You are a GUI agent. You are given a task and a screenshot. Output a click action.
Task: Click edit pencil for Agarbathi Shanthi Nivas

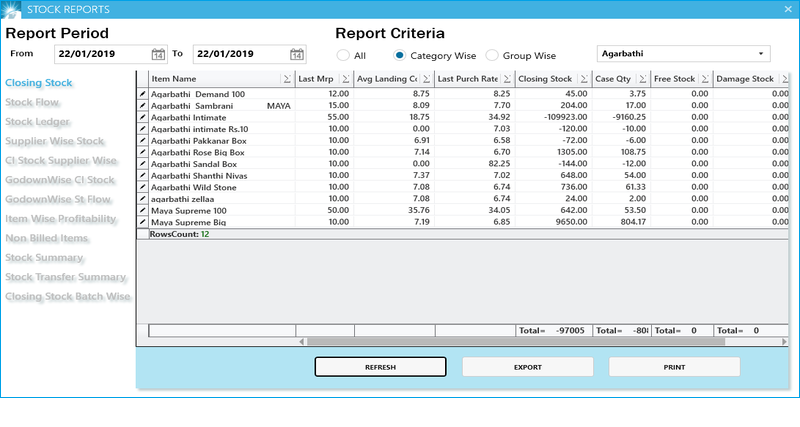(x=143, y=175)
